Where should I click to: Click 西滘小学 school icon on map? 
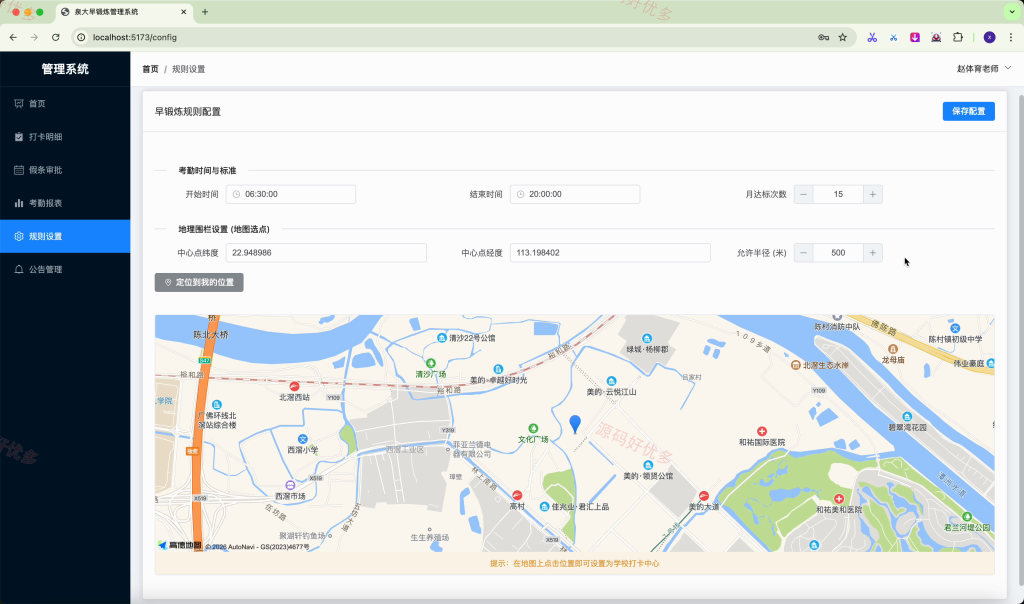302,439
